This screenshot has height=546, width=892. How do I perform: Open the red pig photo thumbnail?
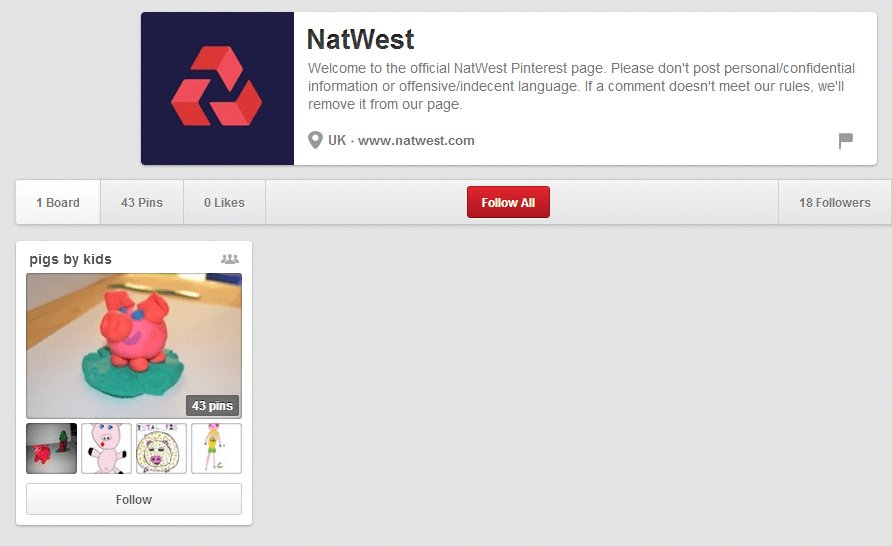(51, 448)
